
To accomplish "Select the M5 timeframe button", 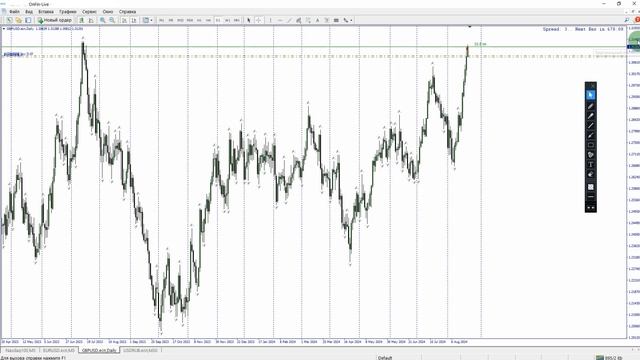I will (x=171, y=20).
